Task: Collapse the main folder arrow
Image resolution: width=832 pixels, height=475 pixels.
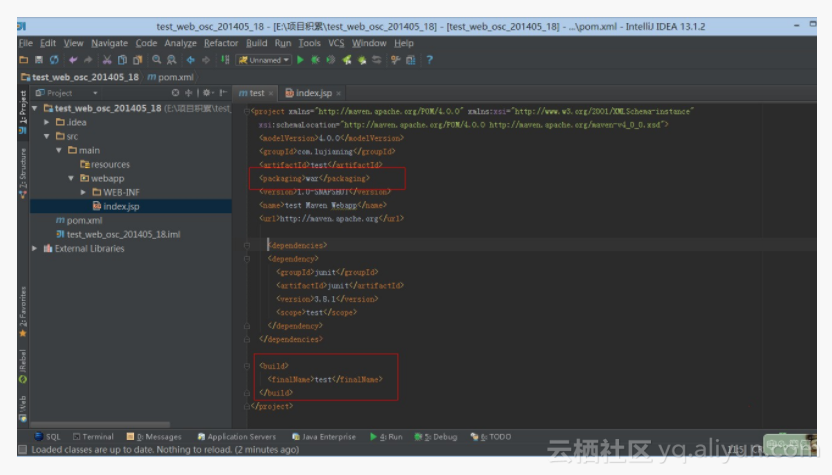Action: (x=59, y=150)
